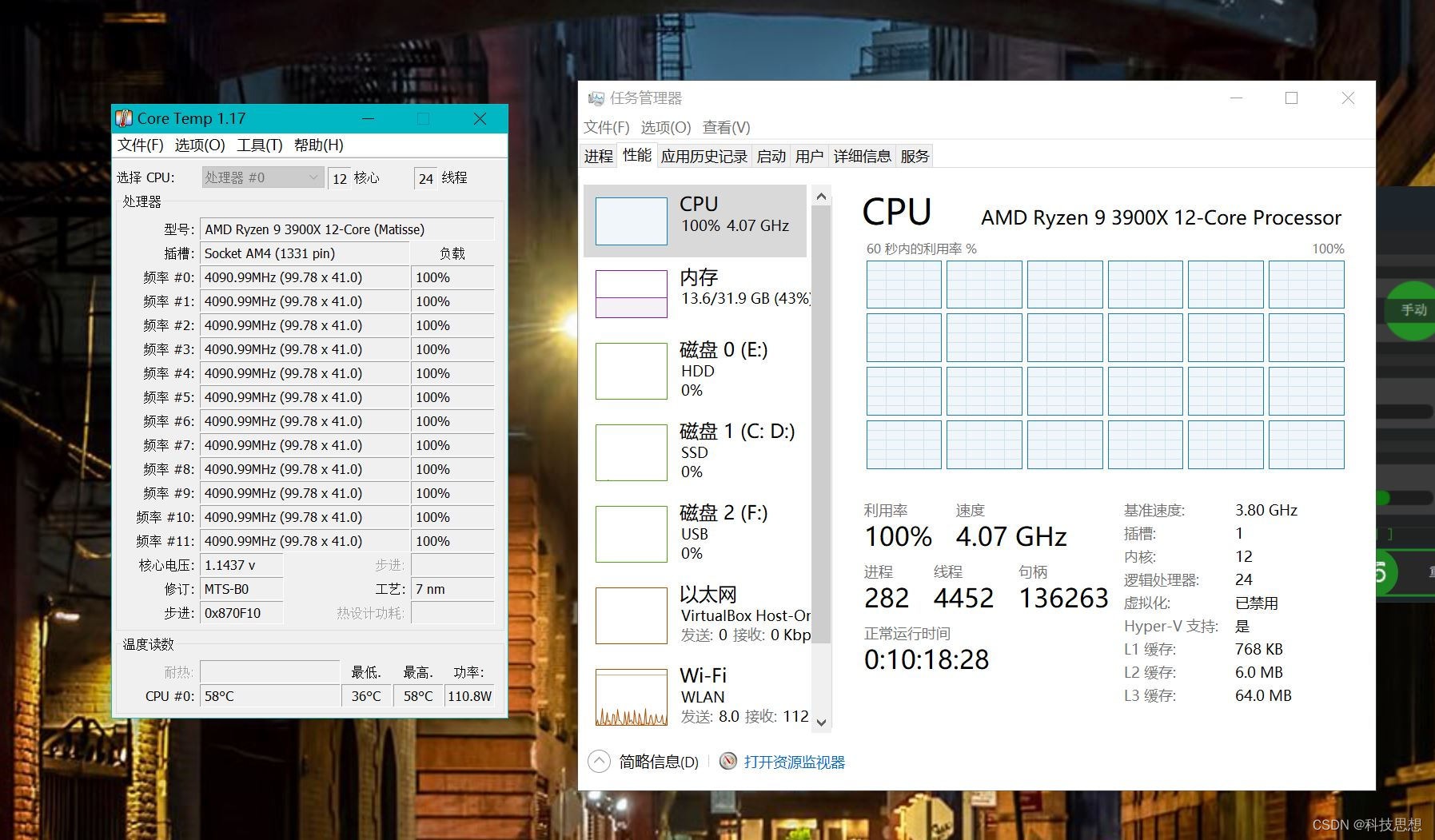Select Disk 0 (E:) HDD entry
Viewport: 1435px width, 840px height.
click(695, 370)
